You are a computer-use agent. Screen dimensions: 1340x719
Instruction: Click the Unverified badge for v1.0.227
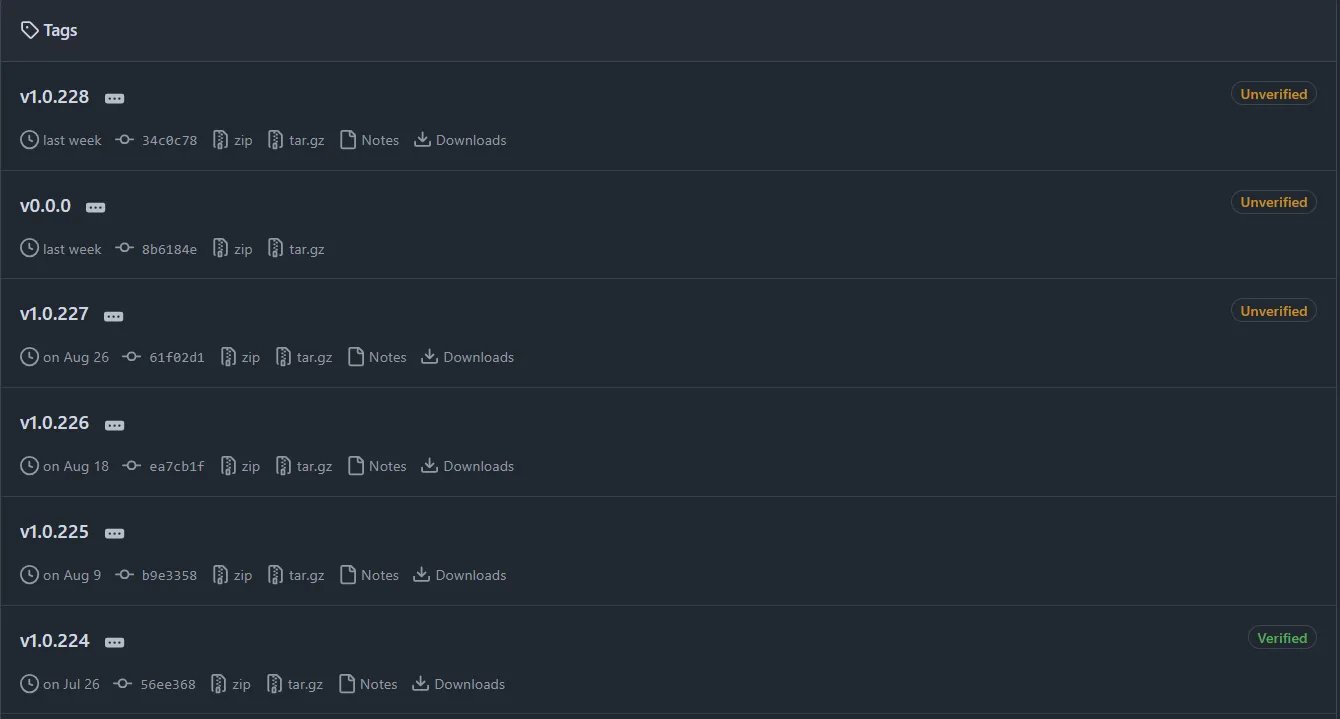click(x=1273, y=311)
